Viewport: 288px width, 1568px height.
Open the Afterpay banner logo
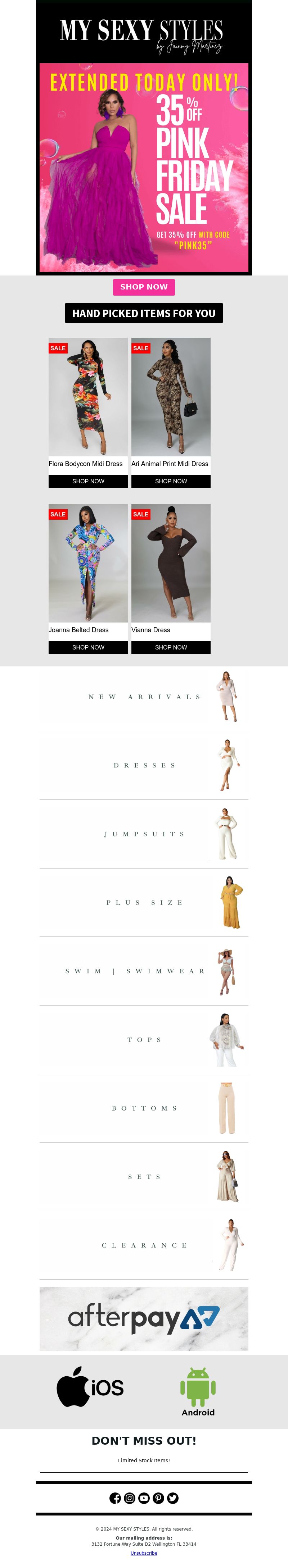tap(144, 1318)
